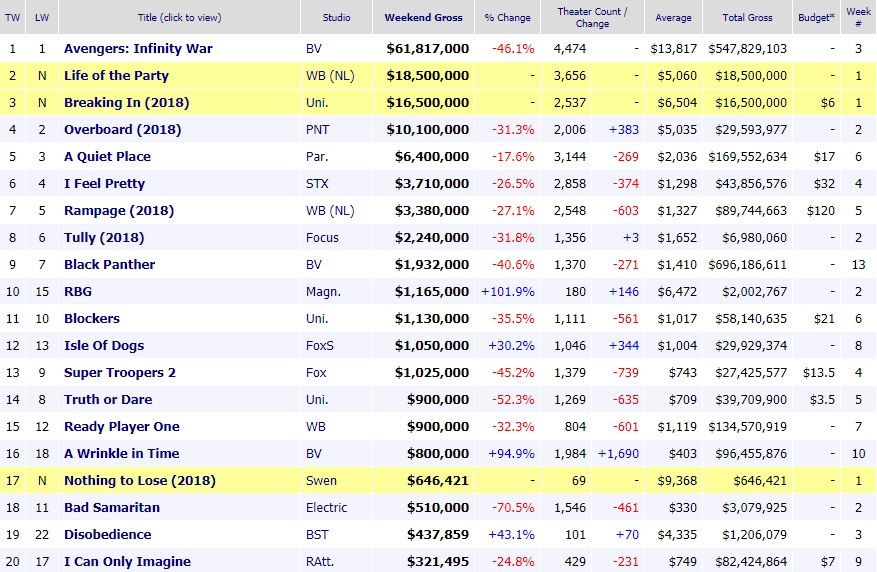The height and width of the screenshot is (572, 877).
Task: Select the $18,500,000 weekend gross cell
Action: pyautogui.click(x=427, y=75)
